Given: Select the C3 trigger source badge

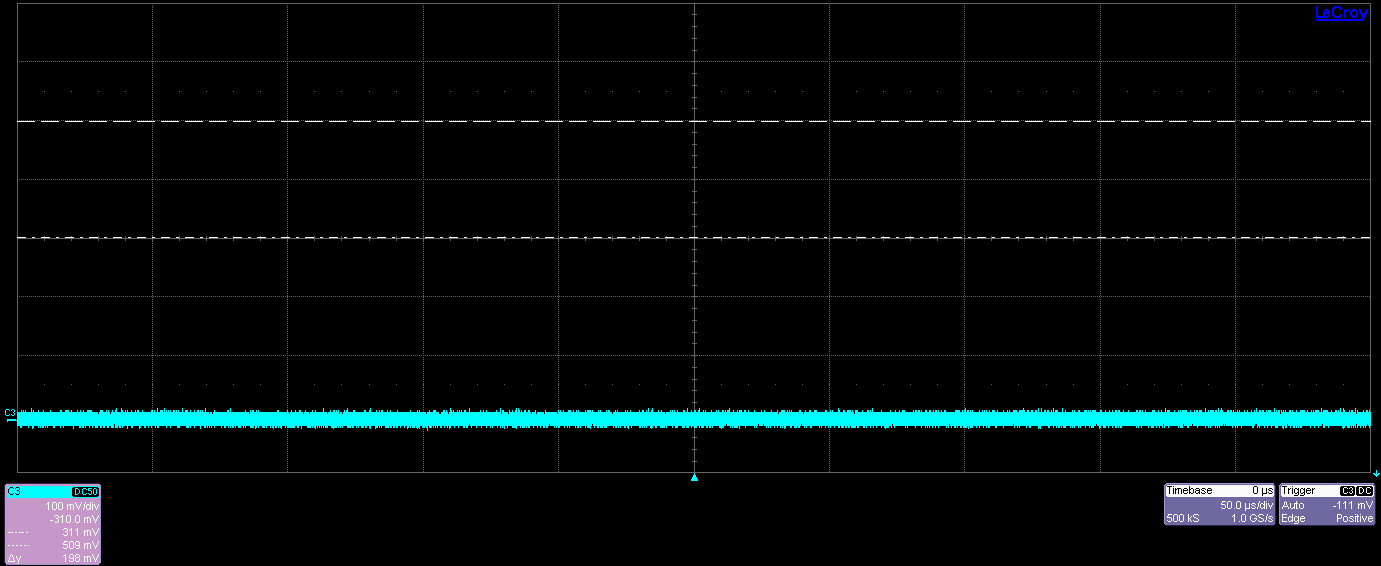Looking at the screenshot, I should click(x=1347, y=491).
